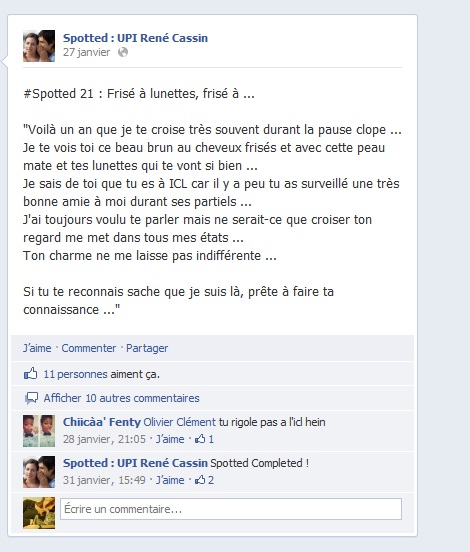Open Chiicàa' Fenty's avatar thumbnail
The image size is (470, 552).
click(x=39, y=431)
